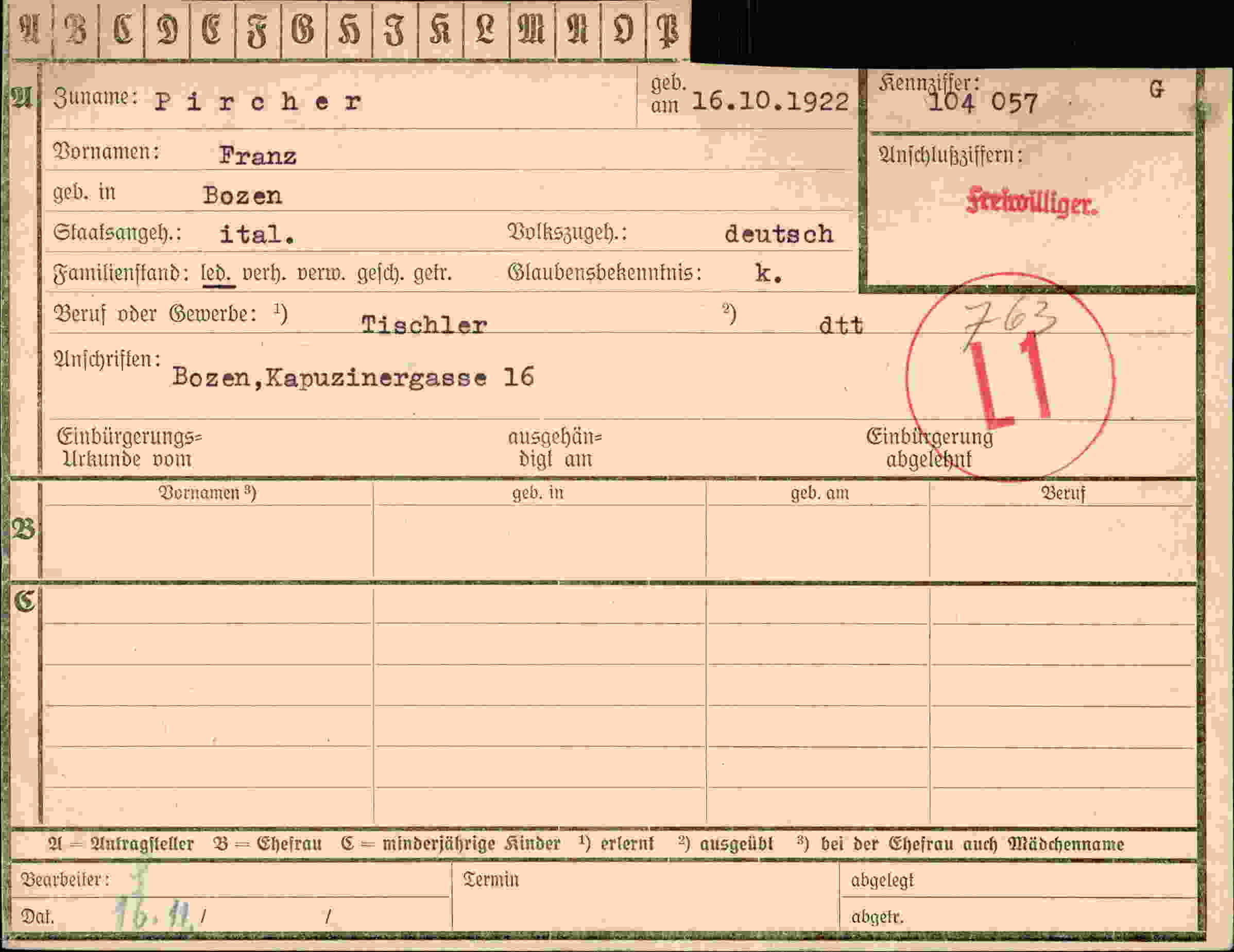Click the legend text 'A = Antragsteller'
Screen dimensions: 1234x952
click(121, 843)
